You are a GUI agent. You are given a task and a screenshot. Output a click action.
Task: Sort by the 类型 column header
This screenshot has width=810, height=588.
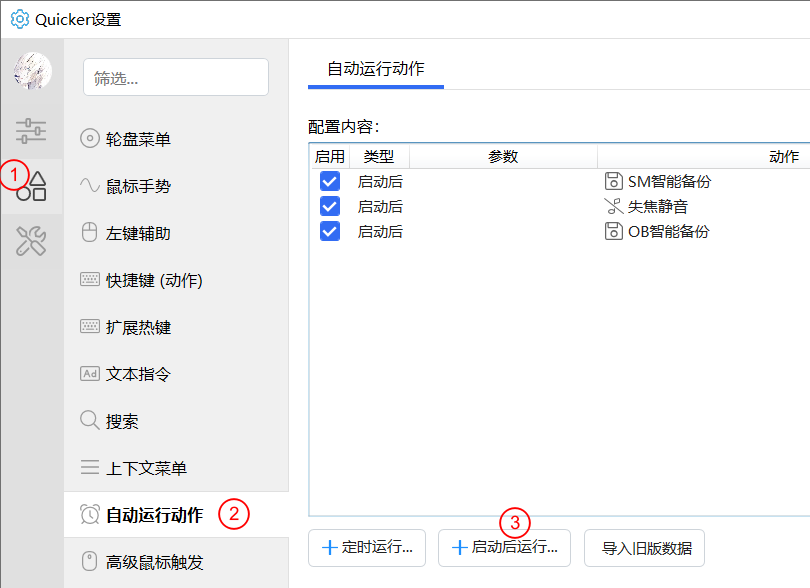(379, 156)
